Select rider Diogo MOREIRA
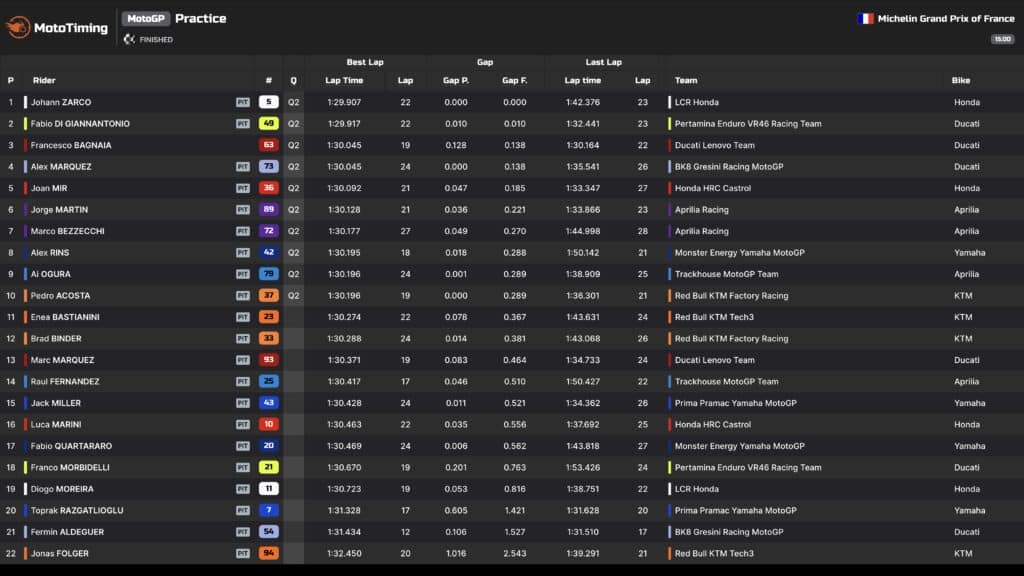This screenshot has width=1024, height=576. click(x=62, y=489)
